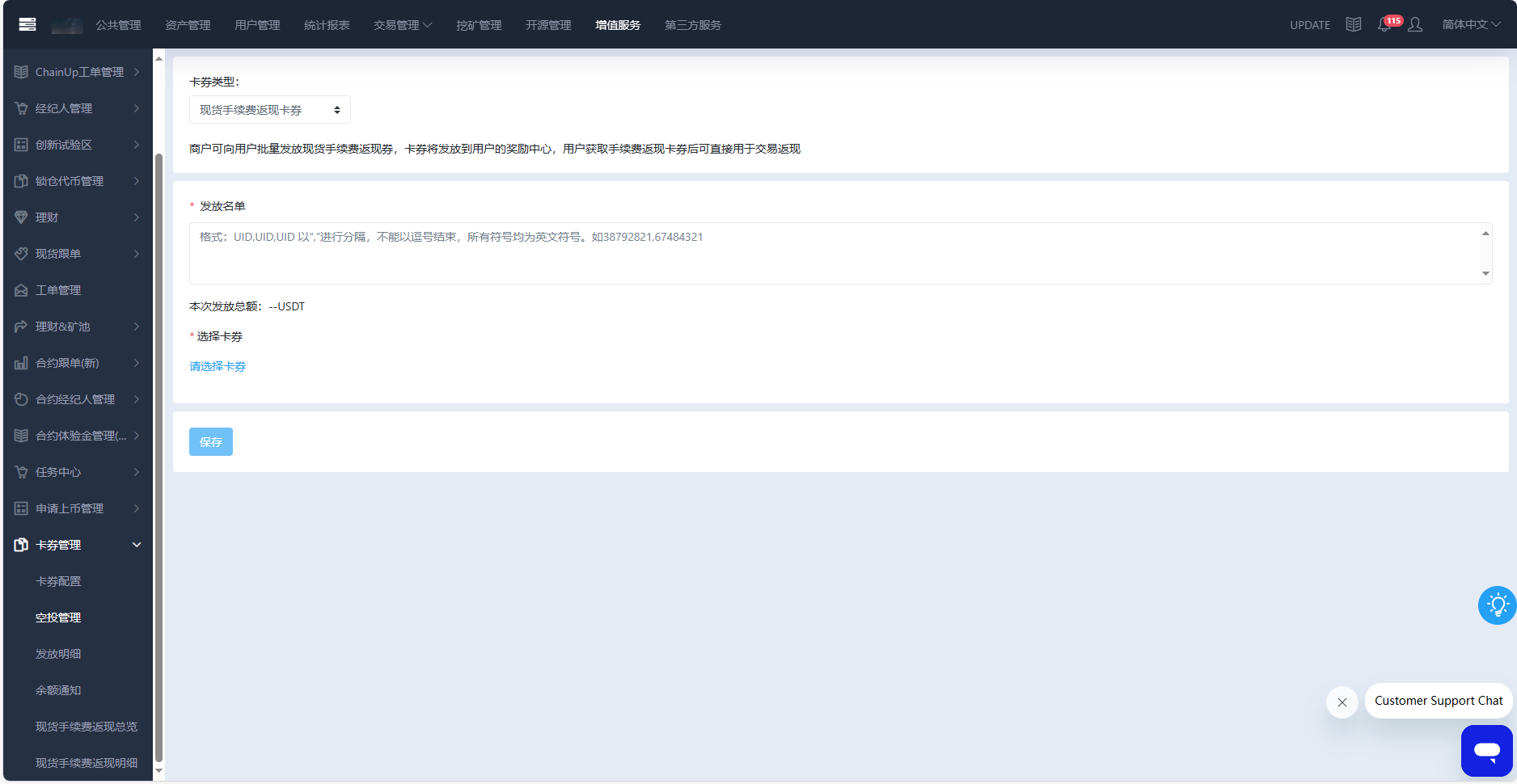The image size is (1517, 784).
Task: Toggle the hamburger sidebar menu icon
Action: tap(27, 24)
